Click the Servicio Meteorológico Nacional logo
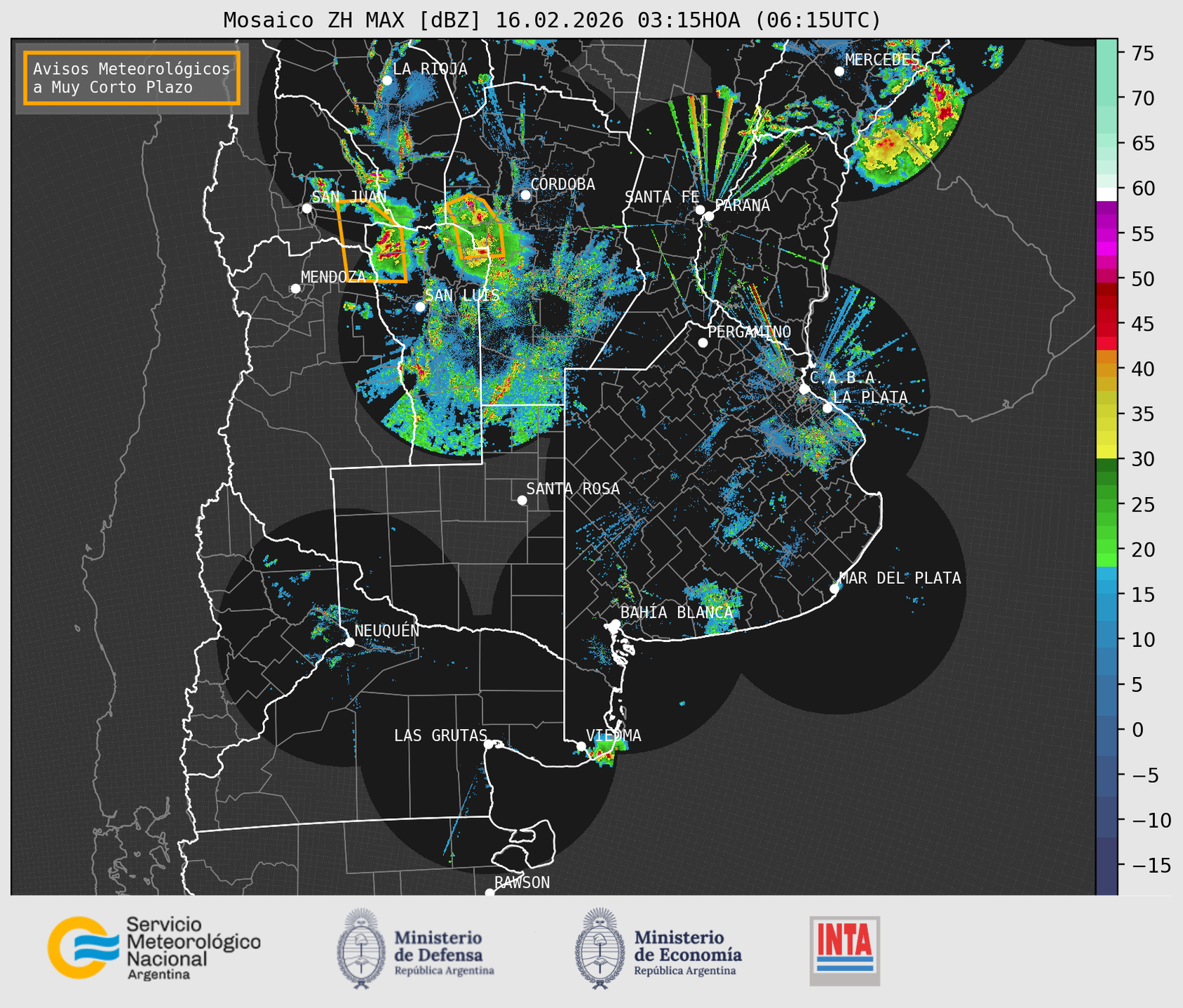Image resolution: width=1183 pixels, height=1008 pixels. pos(153,948)
